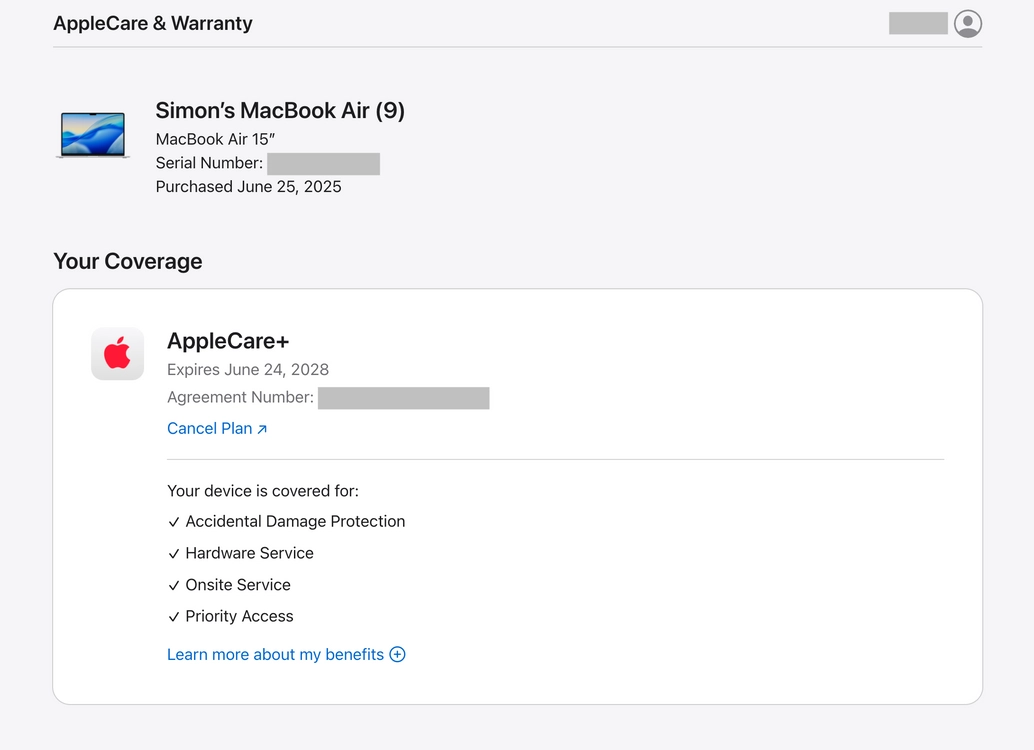Image resolution: width=1034 pixels, height=750 pixels.
Task: Click the Priority Access item
Action: coord(231,616)
